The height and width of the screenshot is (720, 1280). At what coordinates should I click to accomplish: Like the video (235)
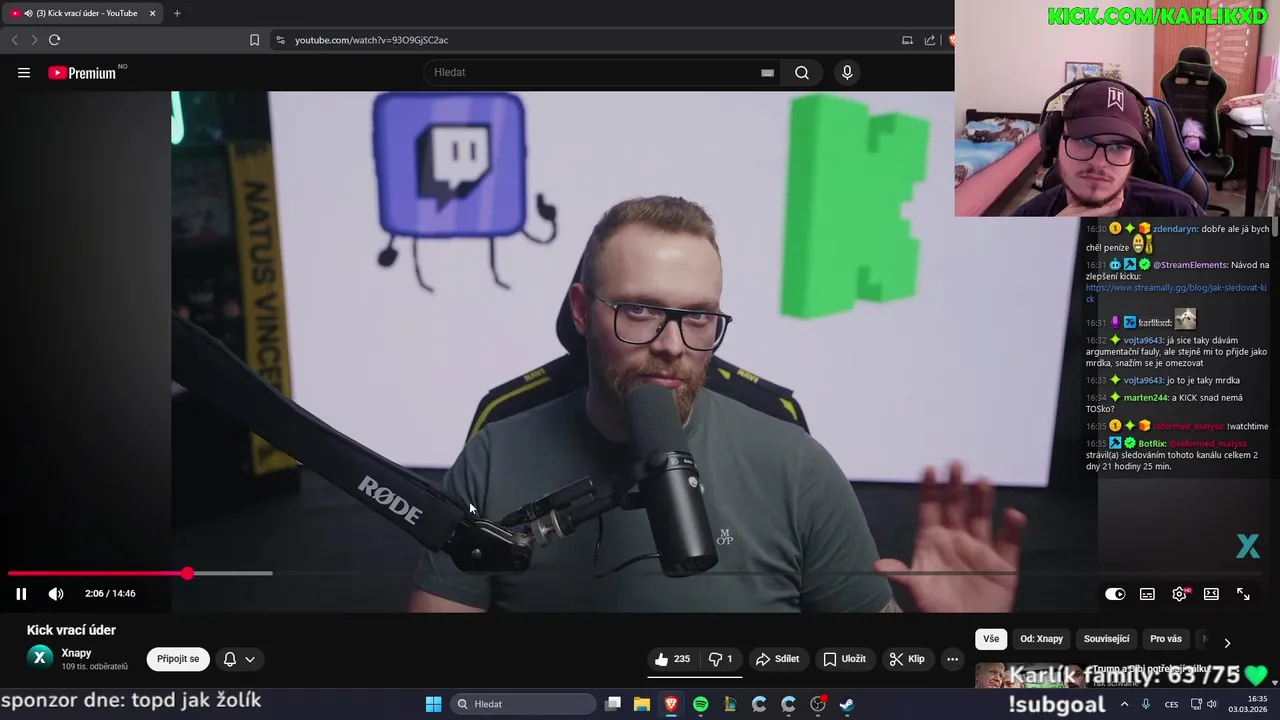pyautogui.click(x=672, y=659)
